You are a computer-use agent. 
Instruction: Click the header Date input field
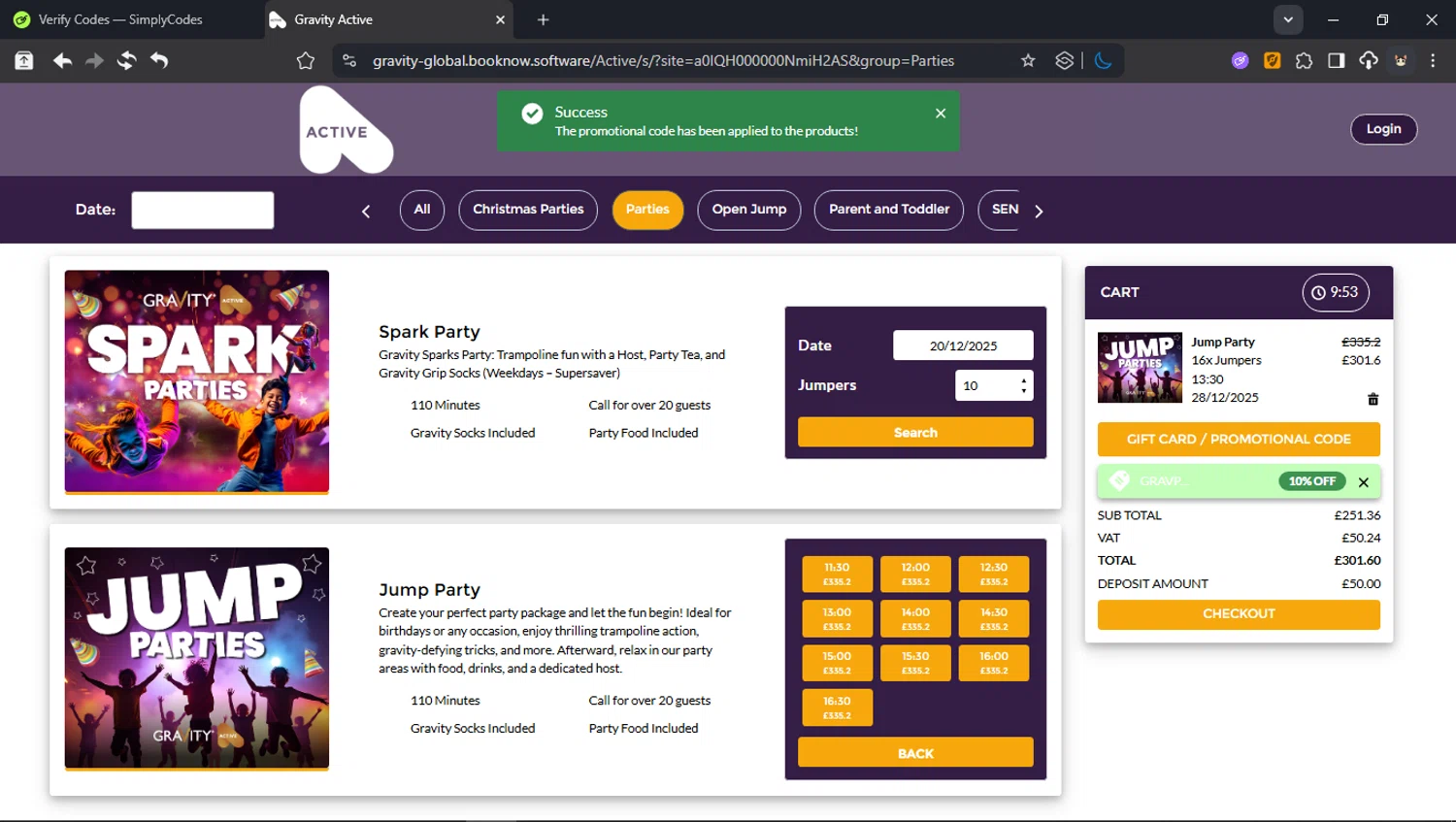click(x=203, y=210)
